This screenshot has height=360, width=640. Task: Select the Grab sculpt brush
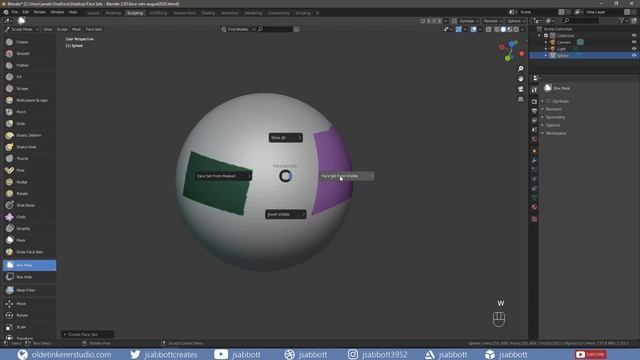29,123
